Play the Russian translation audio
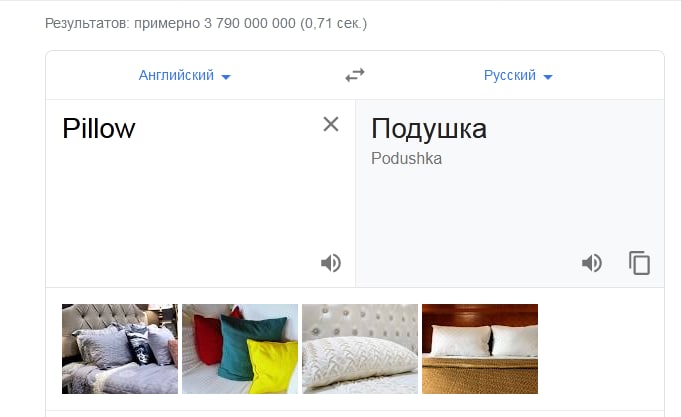 click(592, 263)
